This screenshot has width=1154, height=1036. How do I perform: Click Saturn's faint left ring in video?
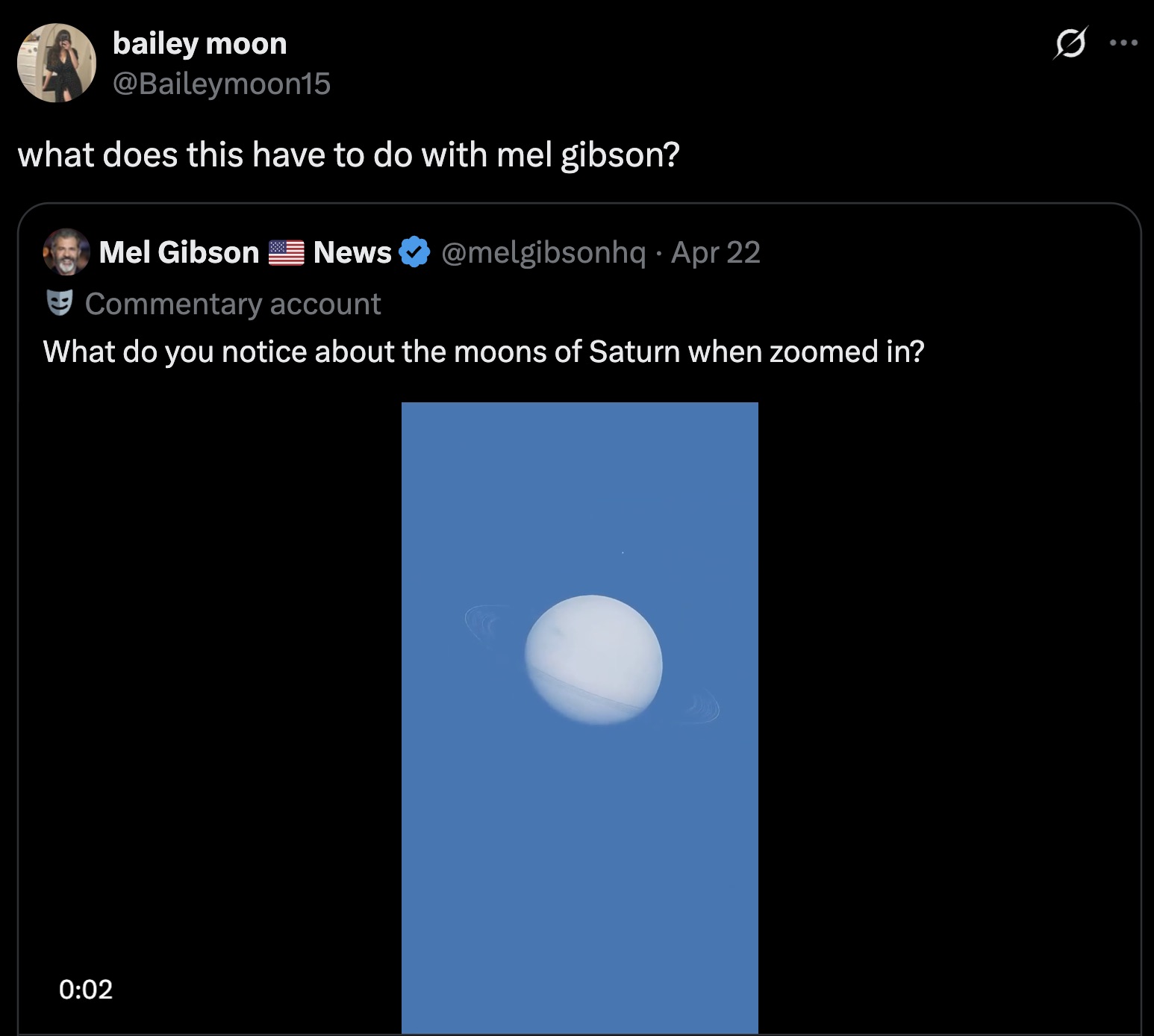tap(483, 623)
